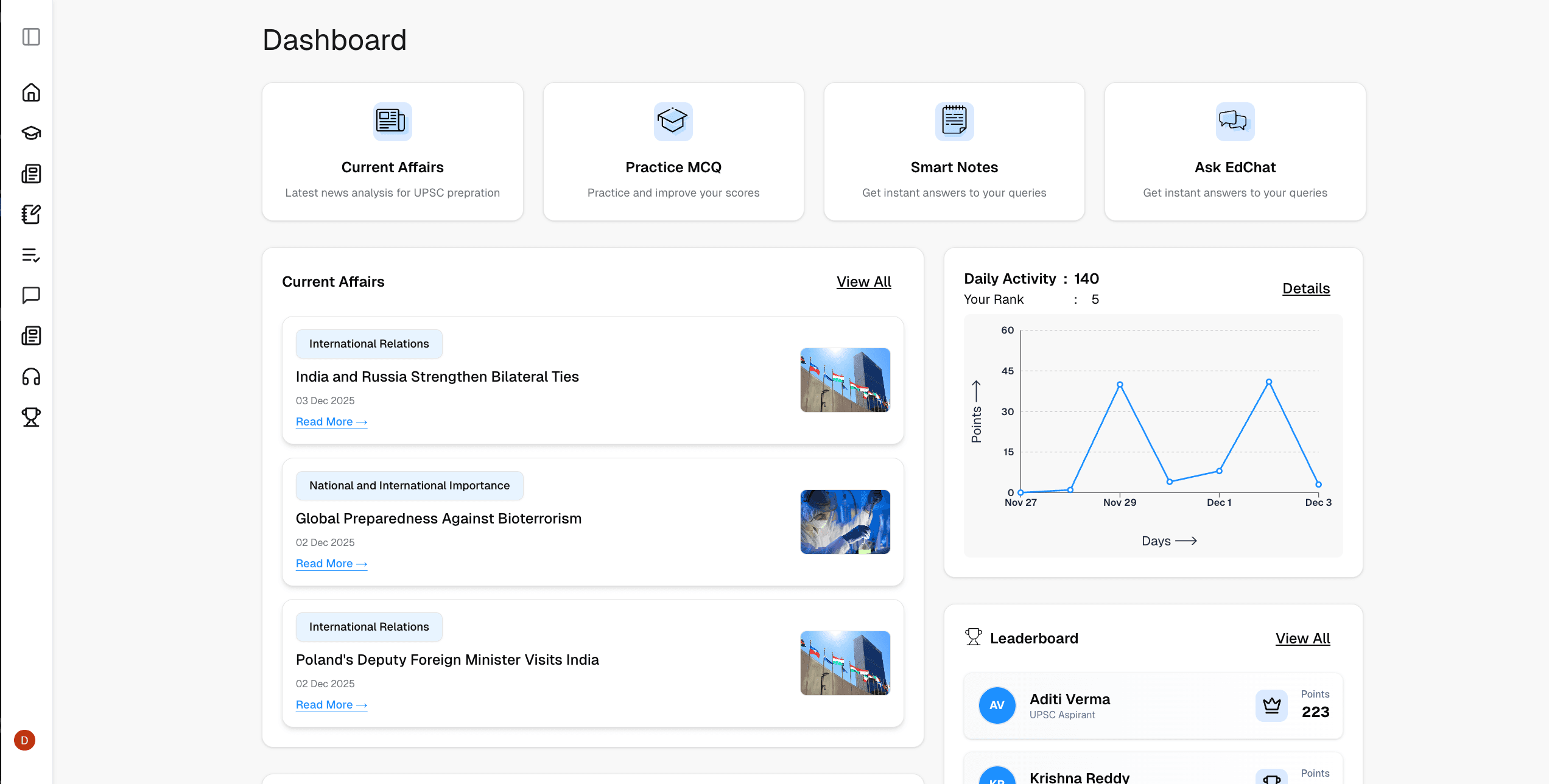Click the headphones sidebar icon
This screenshot has width=1549, height=784.
pyautogui.click(x=31, y=377)
